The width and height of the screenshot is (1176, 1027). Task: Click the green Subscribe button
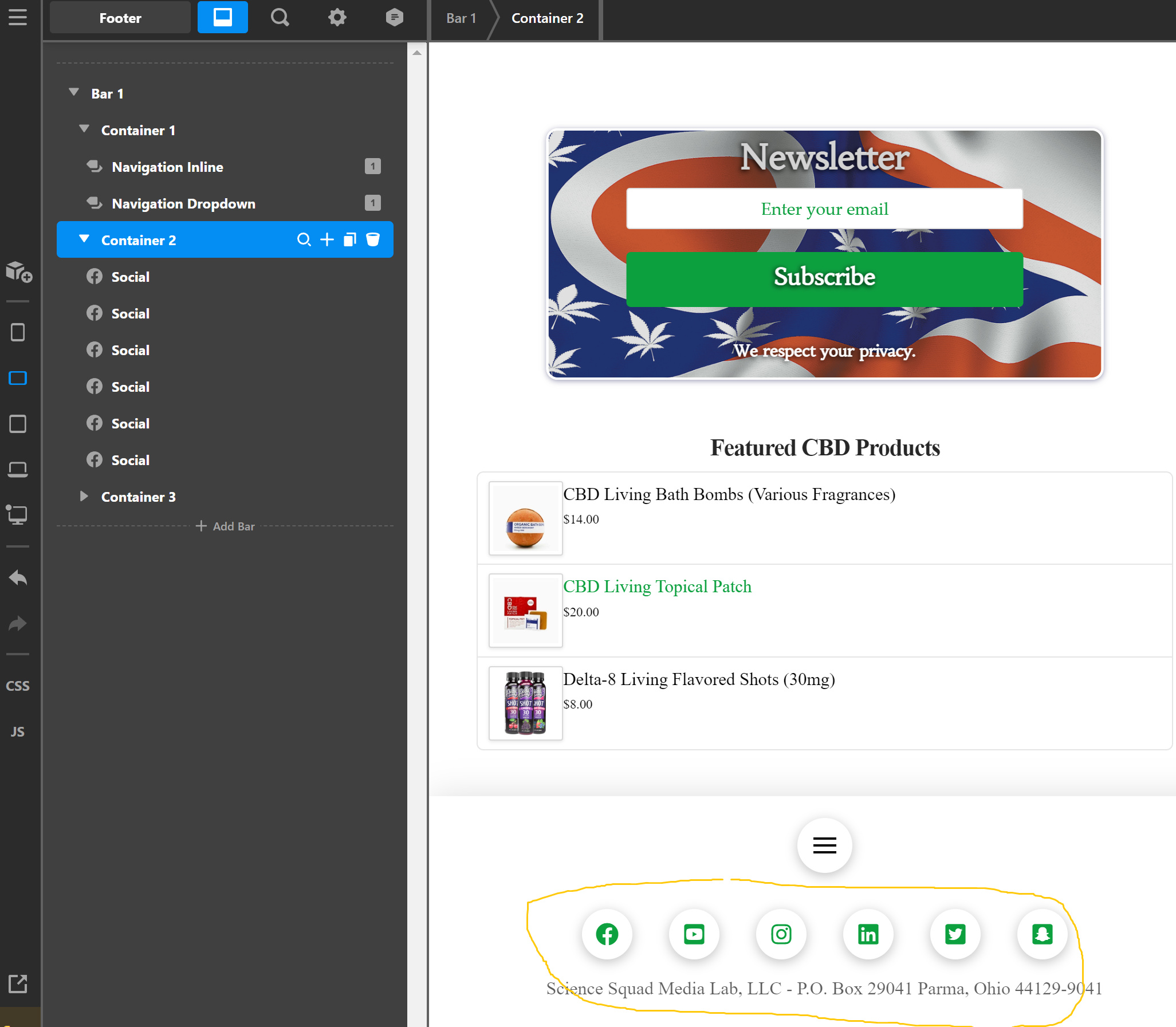(x=824, y=278)
